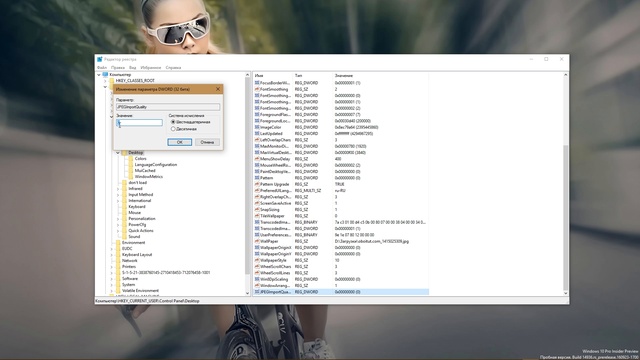Click the WallPaper string value icon
The image size is (640, 360).
coord(257,241)
